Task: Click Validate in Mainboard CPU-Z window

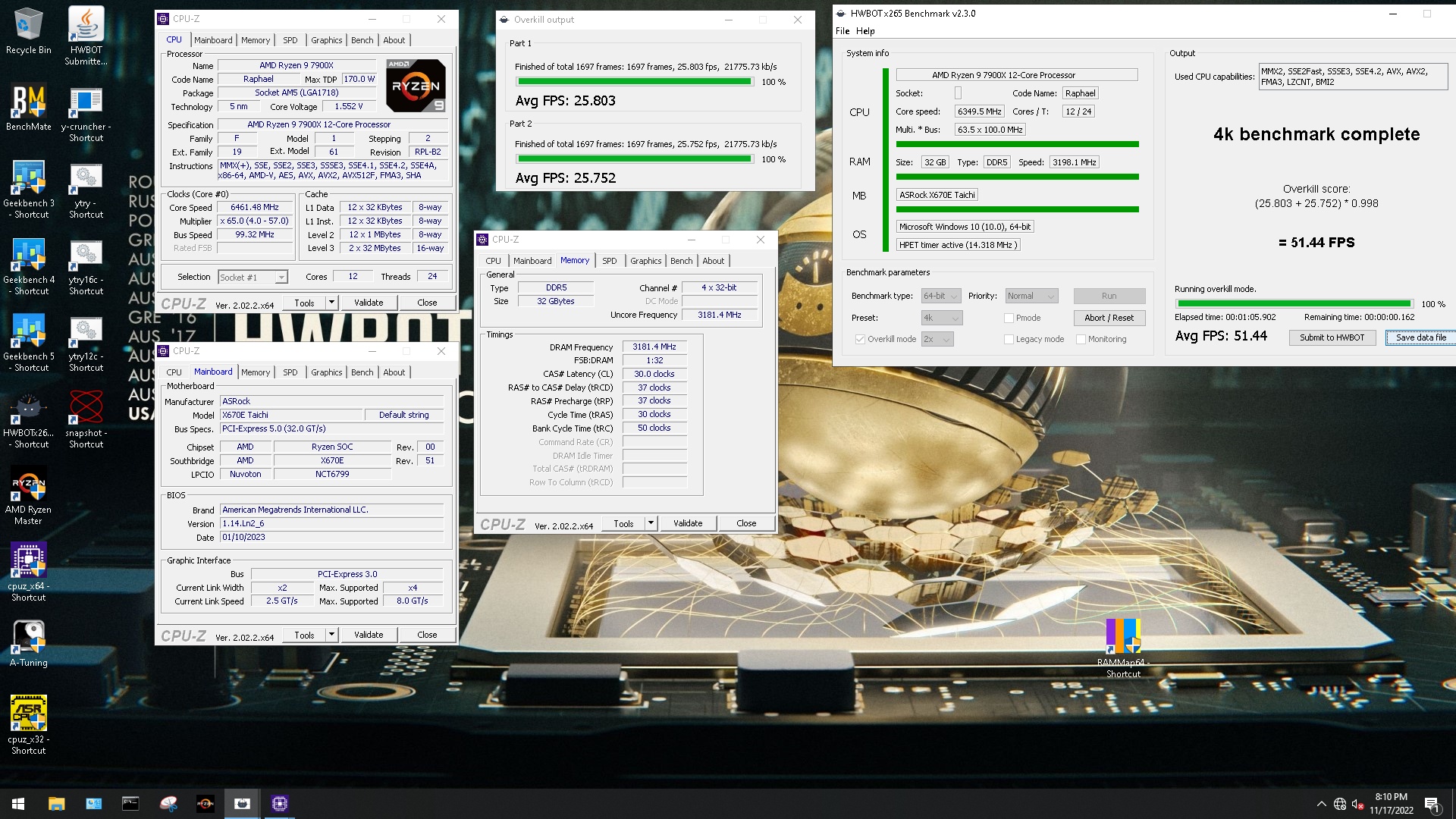Action: click(x=369, y=635)
